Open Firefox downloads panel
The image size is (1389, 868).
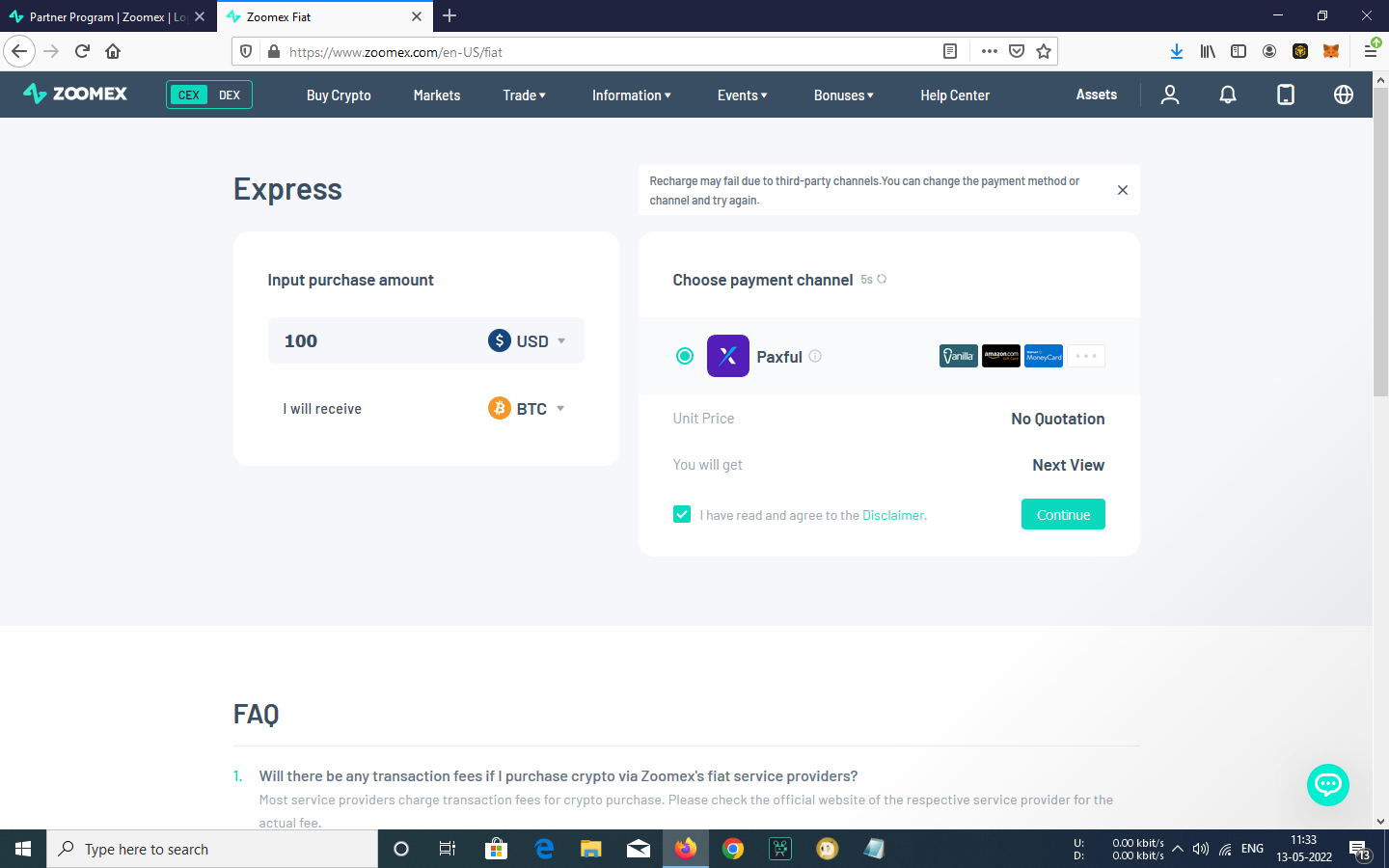[x=1177, y=51]
